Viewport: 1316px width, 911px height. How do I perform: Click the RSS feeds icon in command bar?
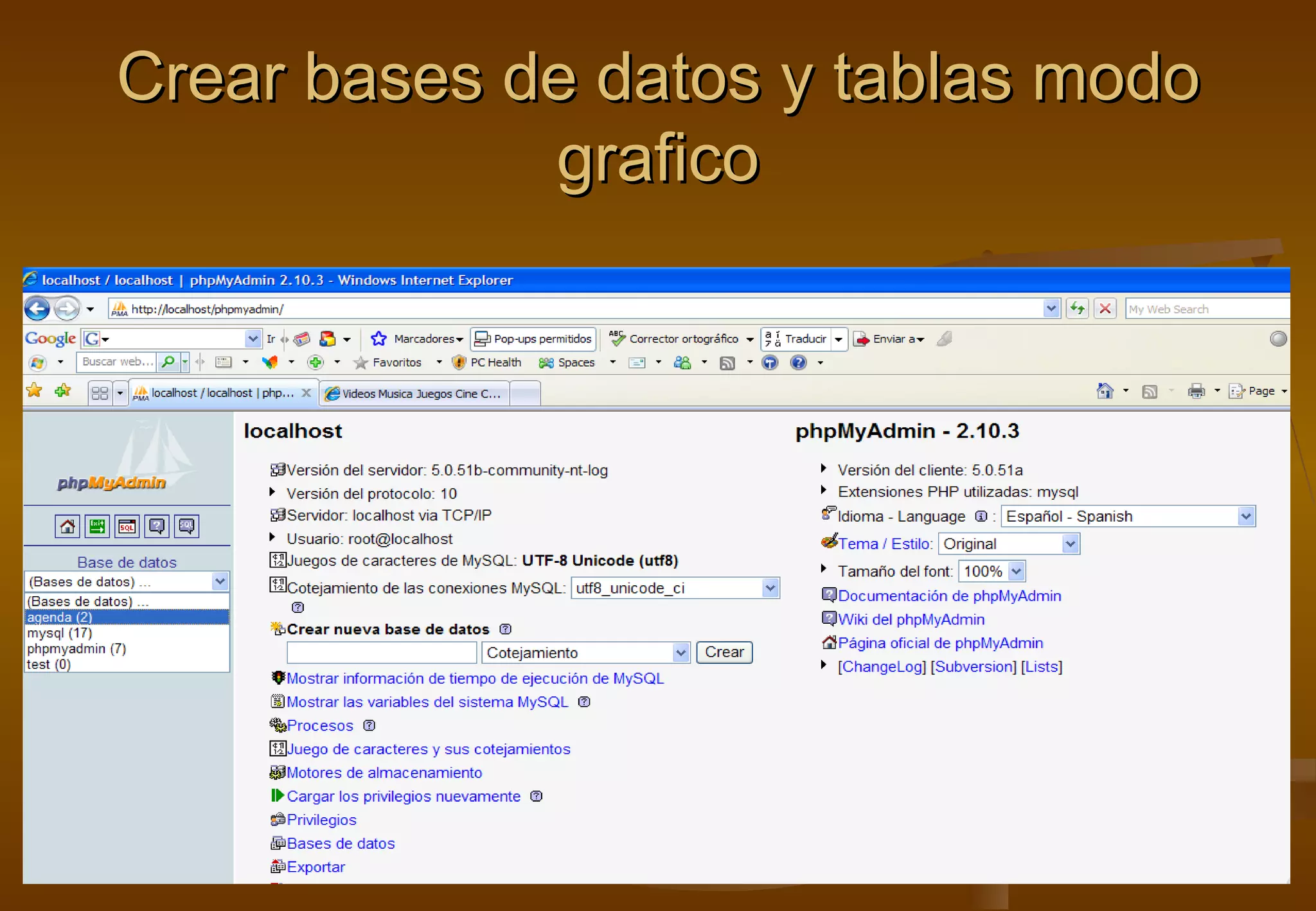[x=1150, y=391]
